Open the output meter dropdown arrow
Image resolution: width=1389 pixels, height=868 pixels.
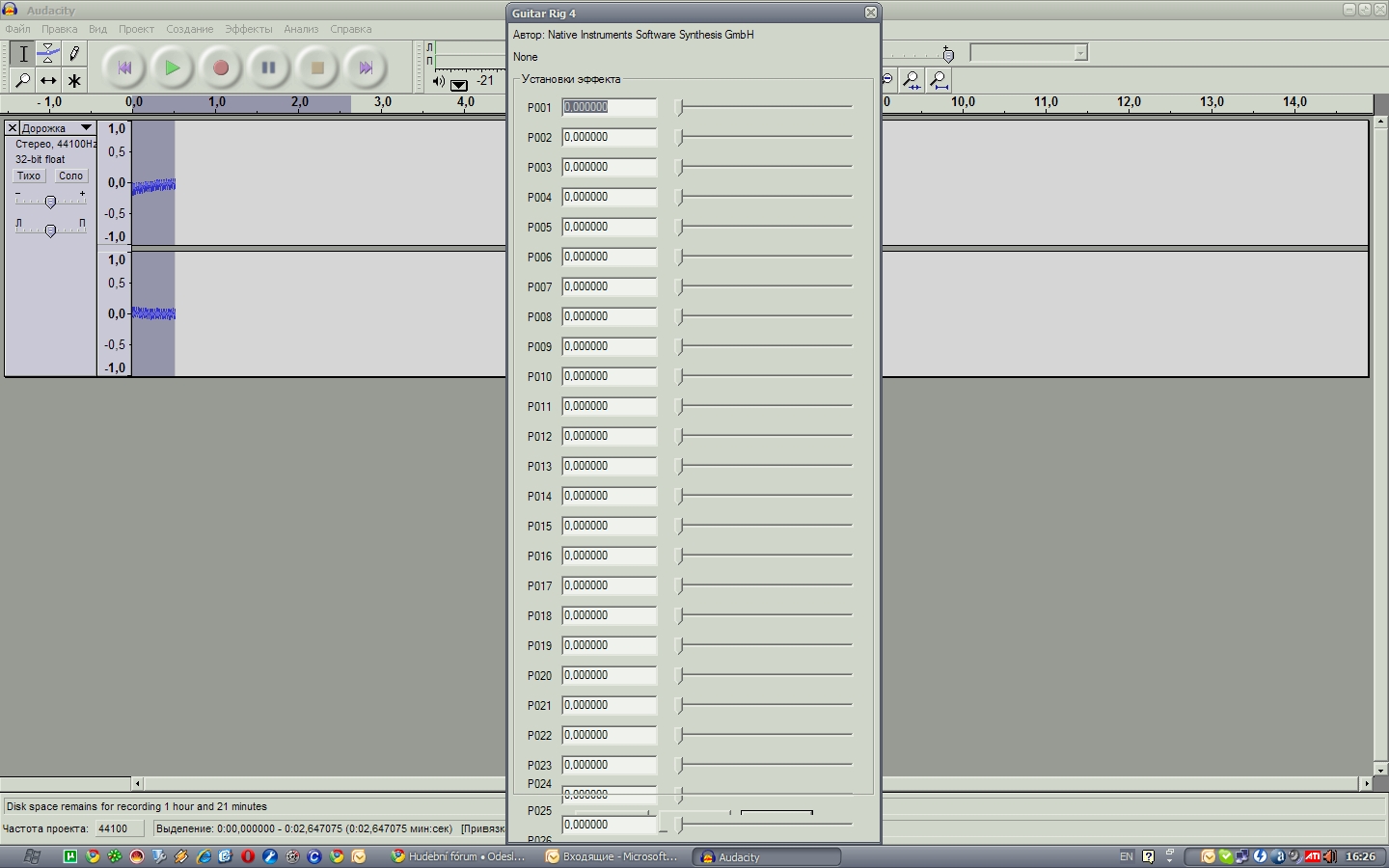[459, 84]
